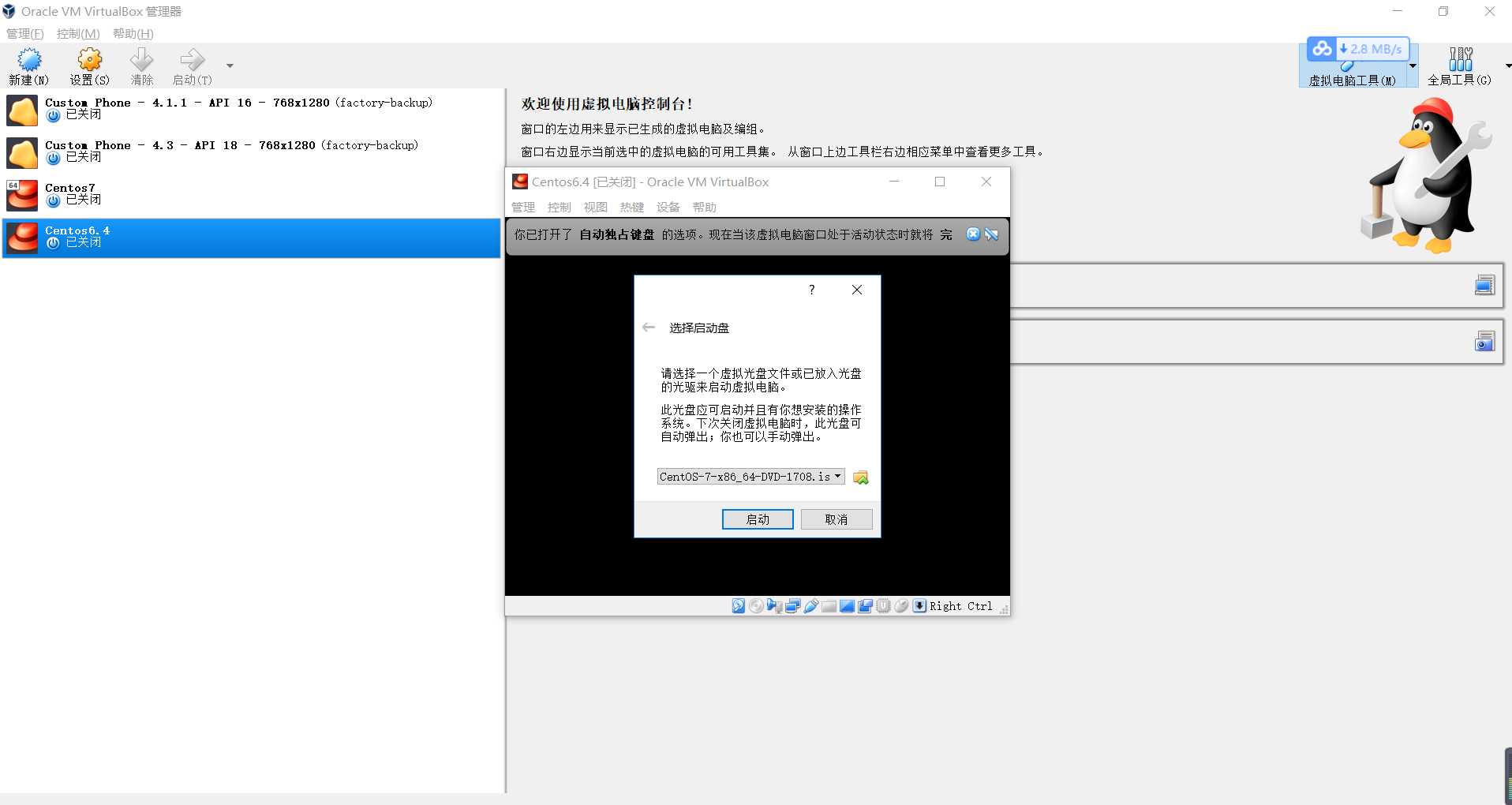1512x805 pixels.
Task: Click the 启动(T) start arrow toolbar button
Action: 193,66
